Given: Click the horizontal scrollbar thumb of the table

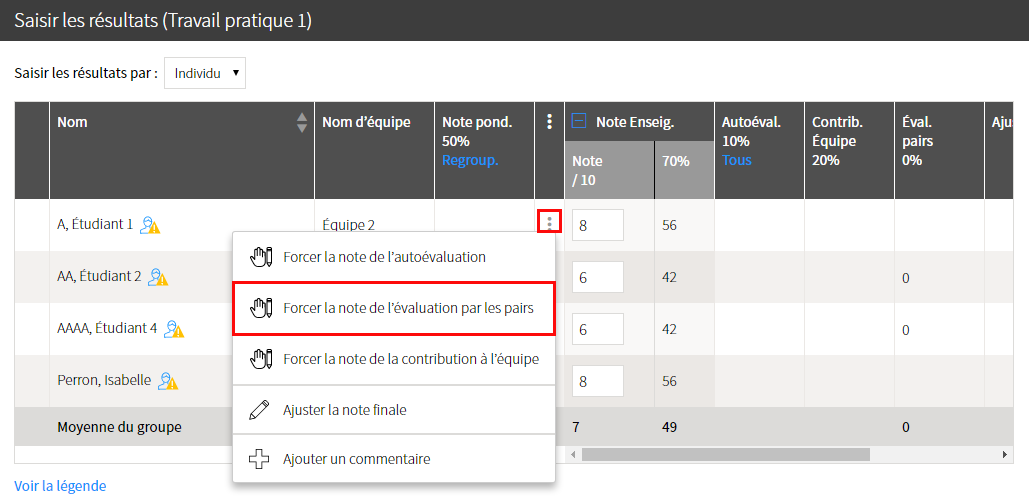Looking at the screenshot, I should point(726,455).
